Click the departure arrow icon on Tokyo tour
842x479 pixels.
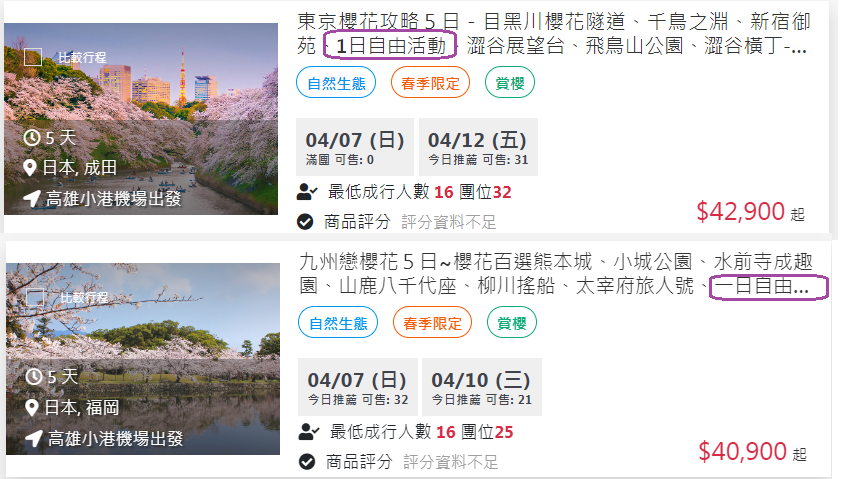(32, 198)
